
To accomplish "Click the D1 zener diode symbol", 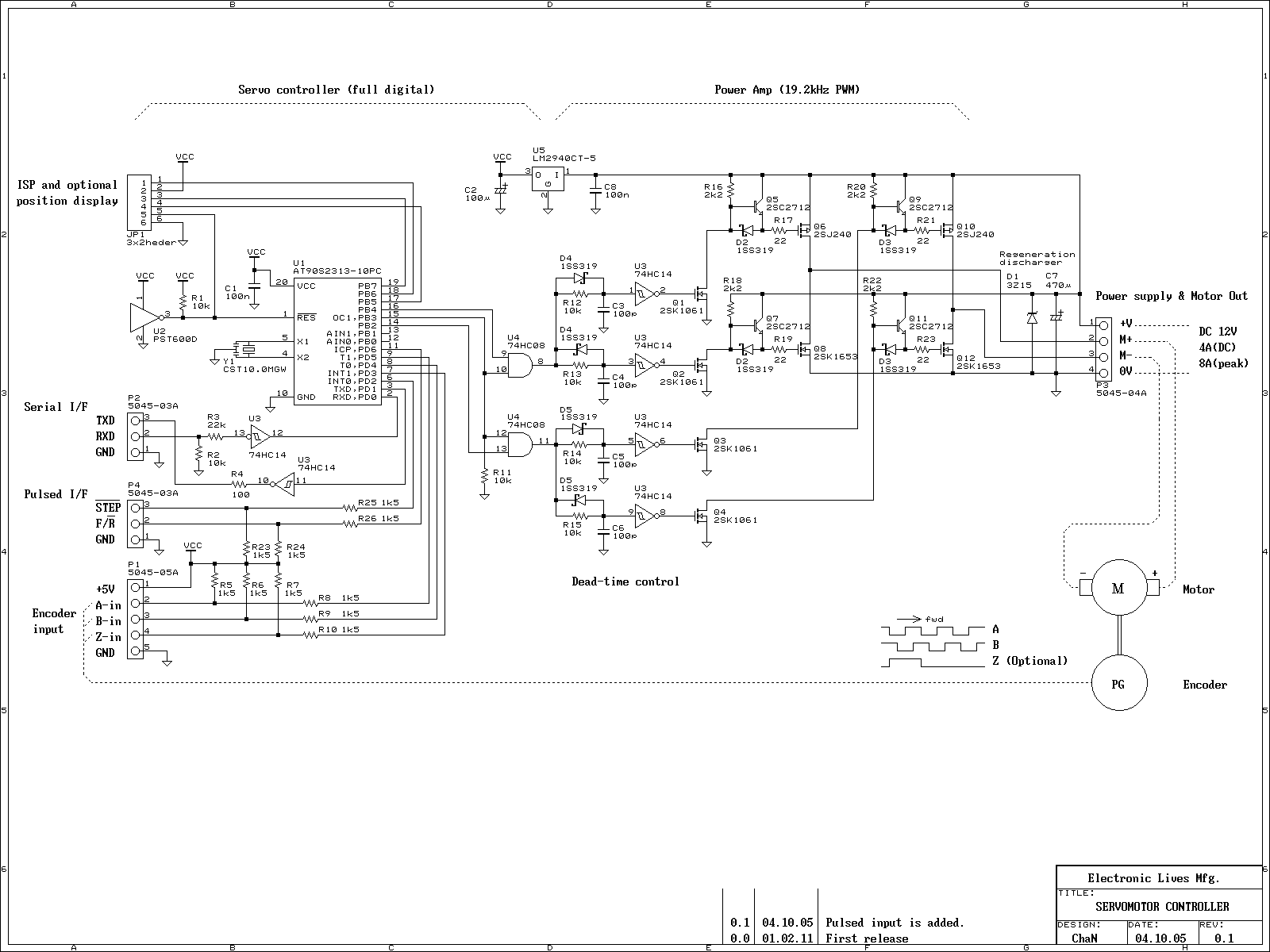I will [x=1032, y=317].
